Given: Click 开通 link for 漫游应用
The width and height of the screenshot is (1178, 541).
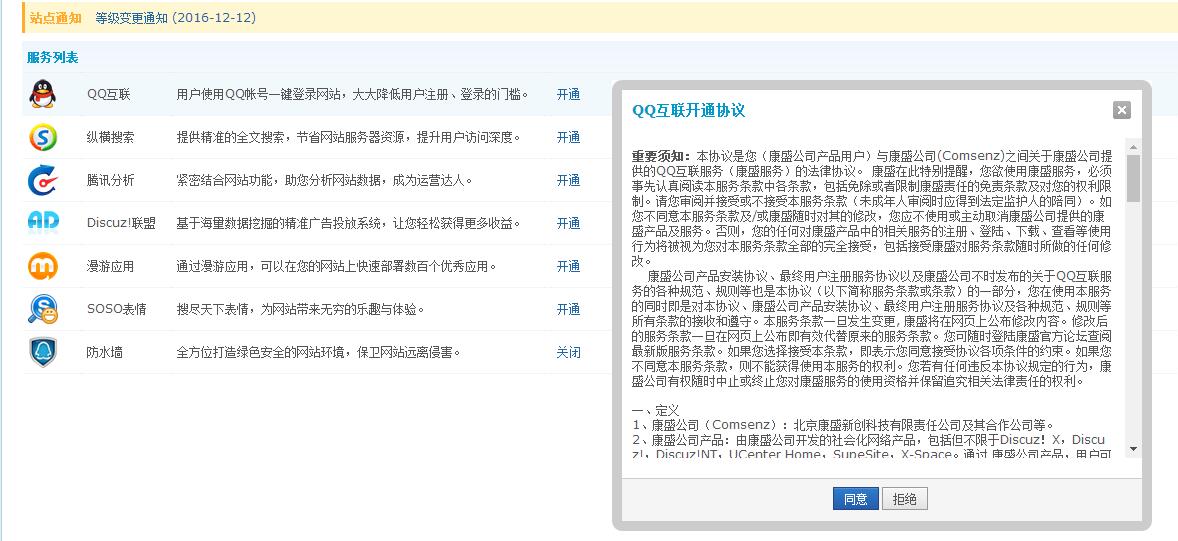Looking at the screenshot, I should click(x=568, y=266).
